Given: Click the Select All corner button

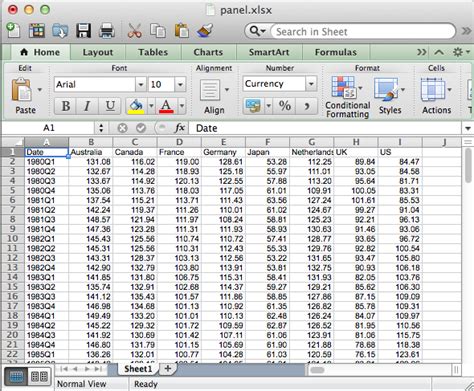Looking at the screenshot, I should coord(13,142).
